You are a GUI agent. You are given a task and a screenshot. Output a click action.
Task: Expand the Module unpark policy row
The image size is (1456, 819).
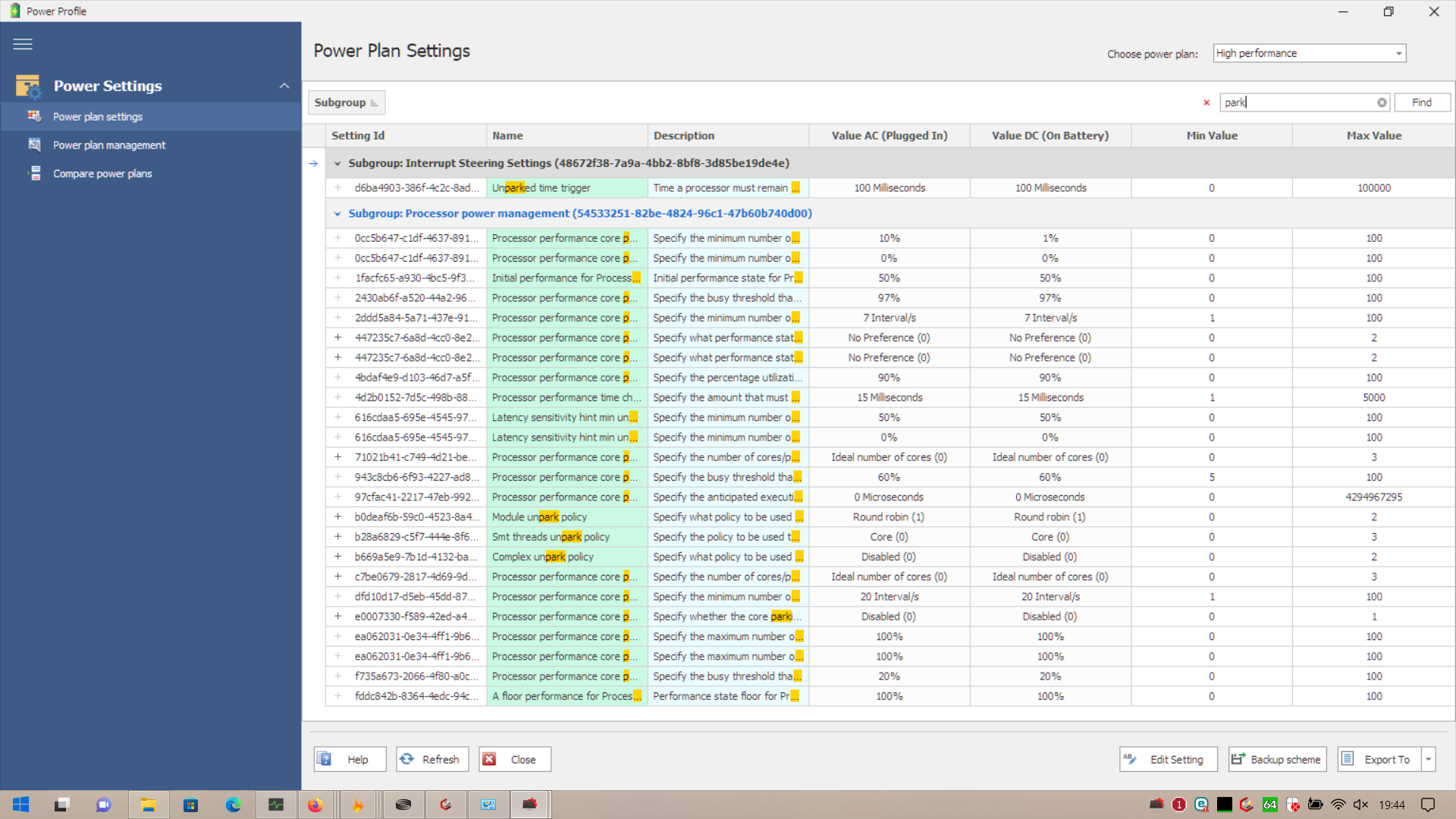[x=338, y=516]
